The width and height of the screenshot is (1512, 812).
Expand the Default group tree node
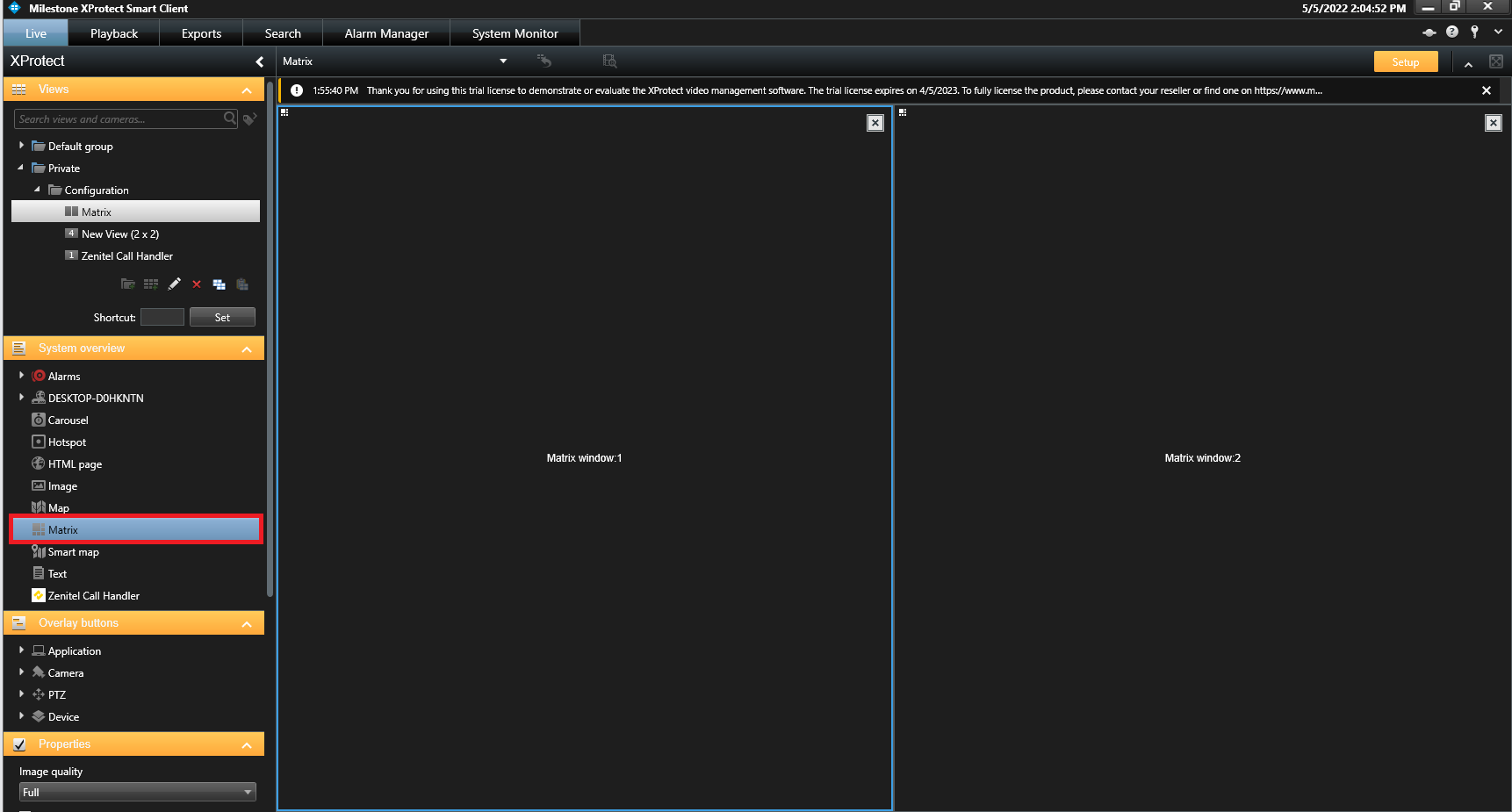(21, 146)
